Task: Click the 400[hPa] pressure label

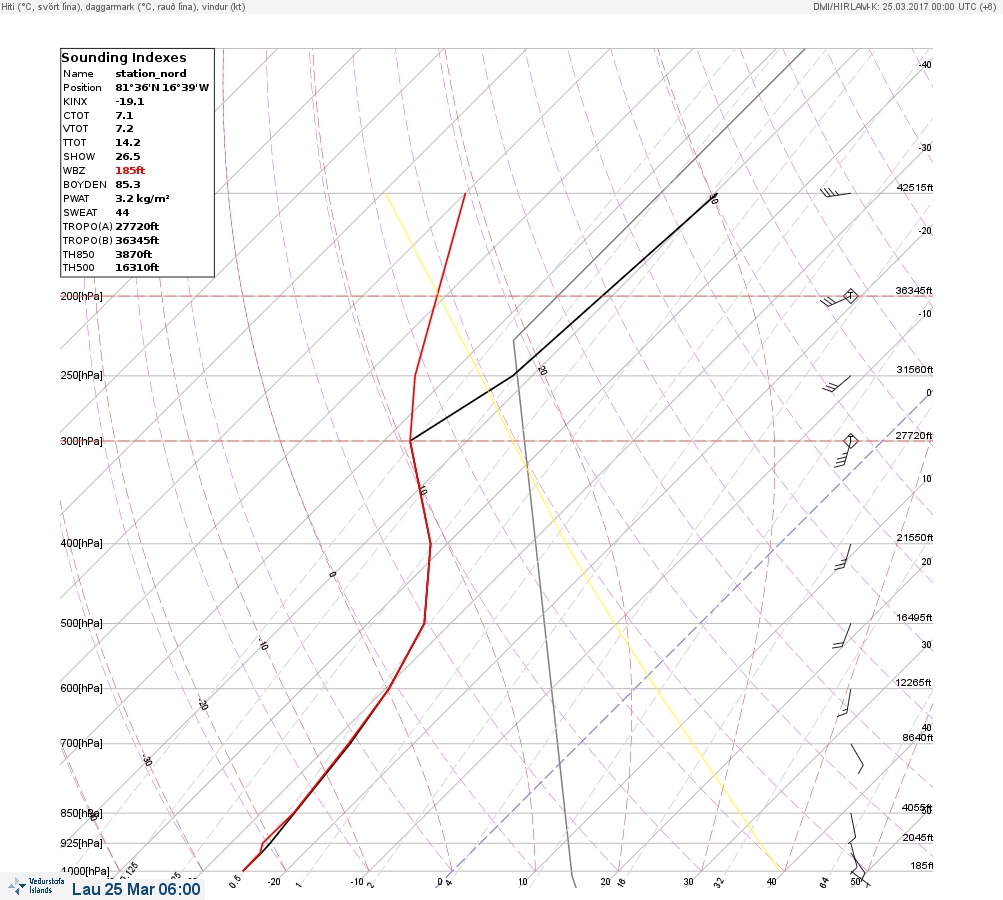Action: coord(81,543)
